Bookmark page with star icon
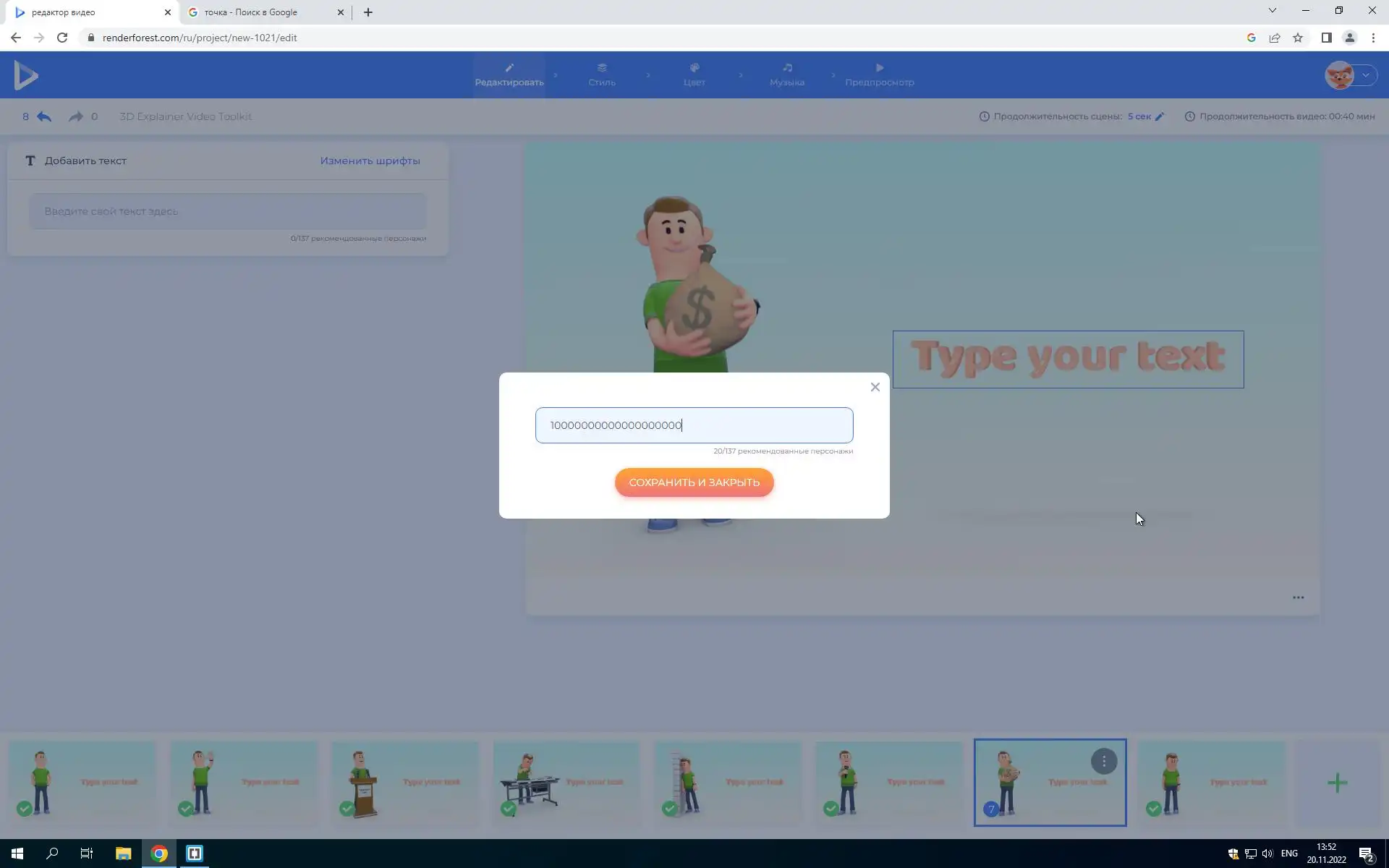1389x868 pixels. [1298, 38]
